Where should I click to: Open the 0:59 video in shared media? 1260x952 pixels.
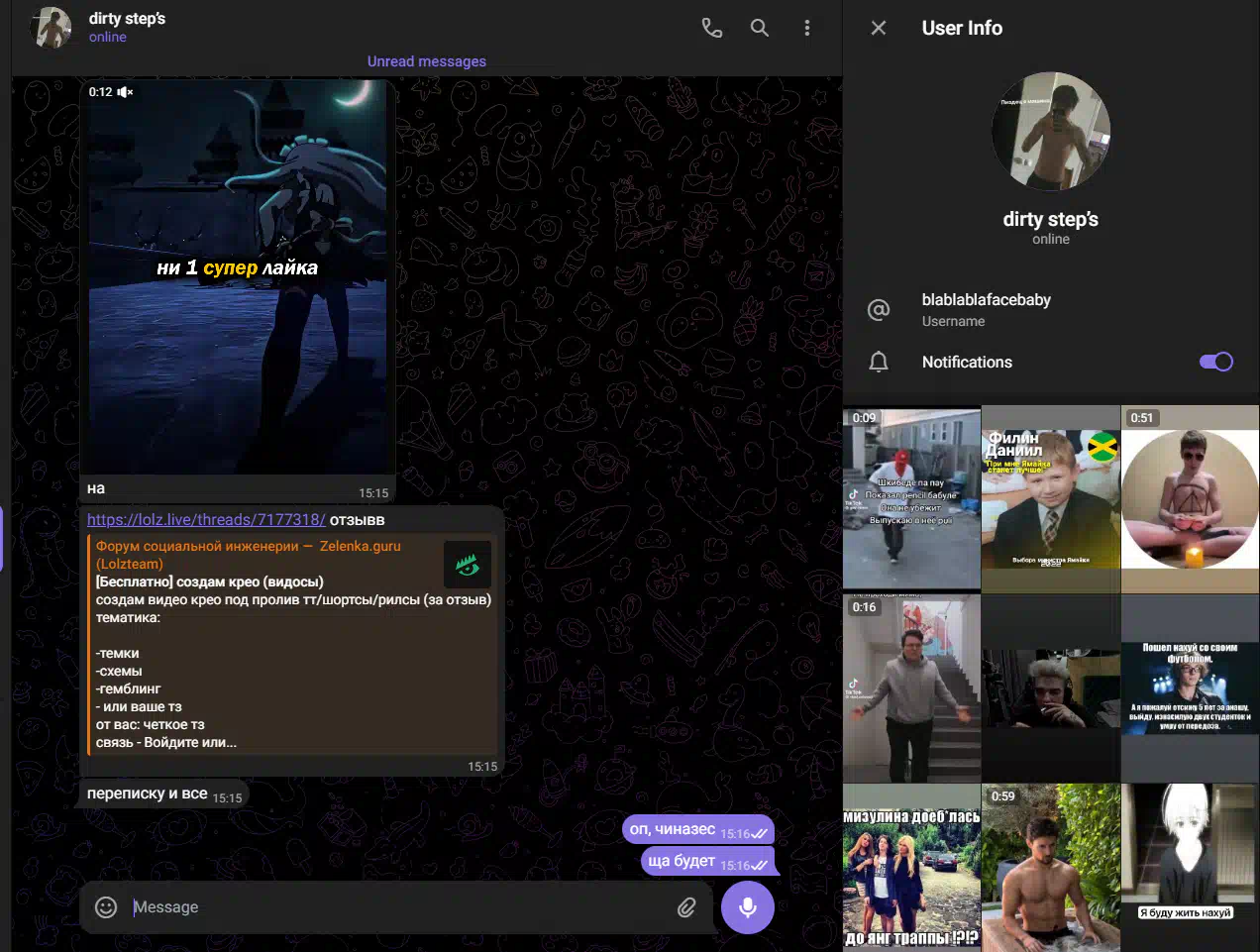click(1051, 868)
